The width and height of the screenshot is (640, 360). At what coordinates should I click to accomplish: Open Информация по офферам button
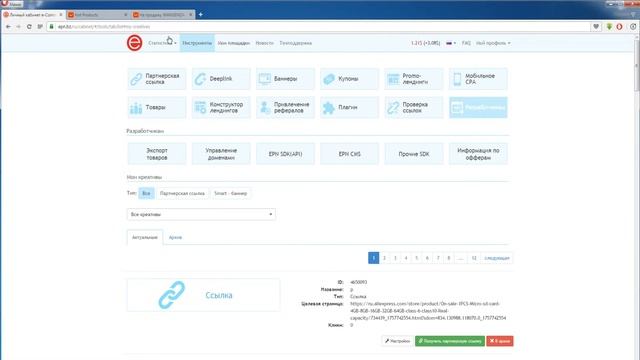478,154
